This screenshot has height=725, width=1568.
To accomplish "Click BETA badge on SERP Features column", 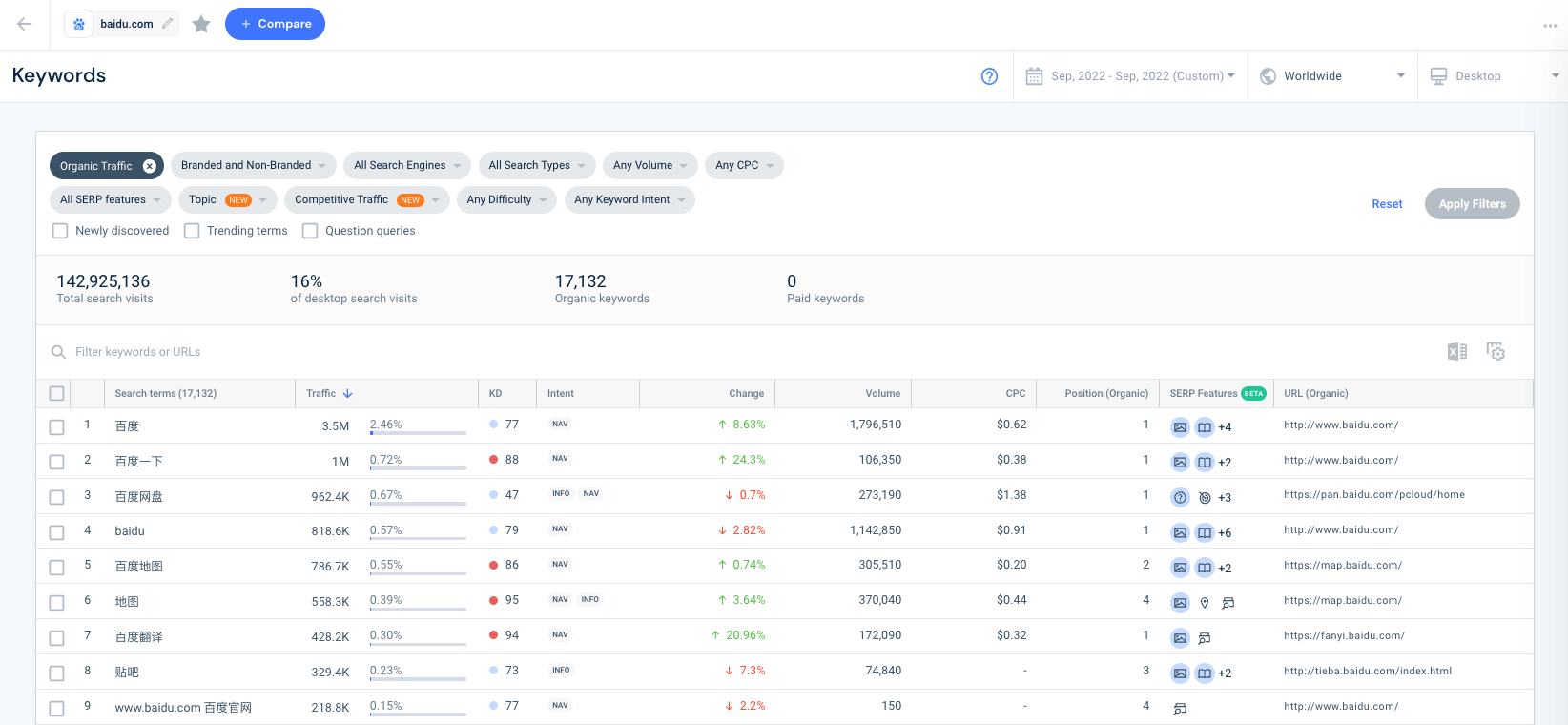I will [x=1253, y=393].
